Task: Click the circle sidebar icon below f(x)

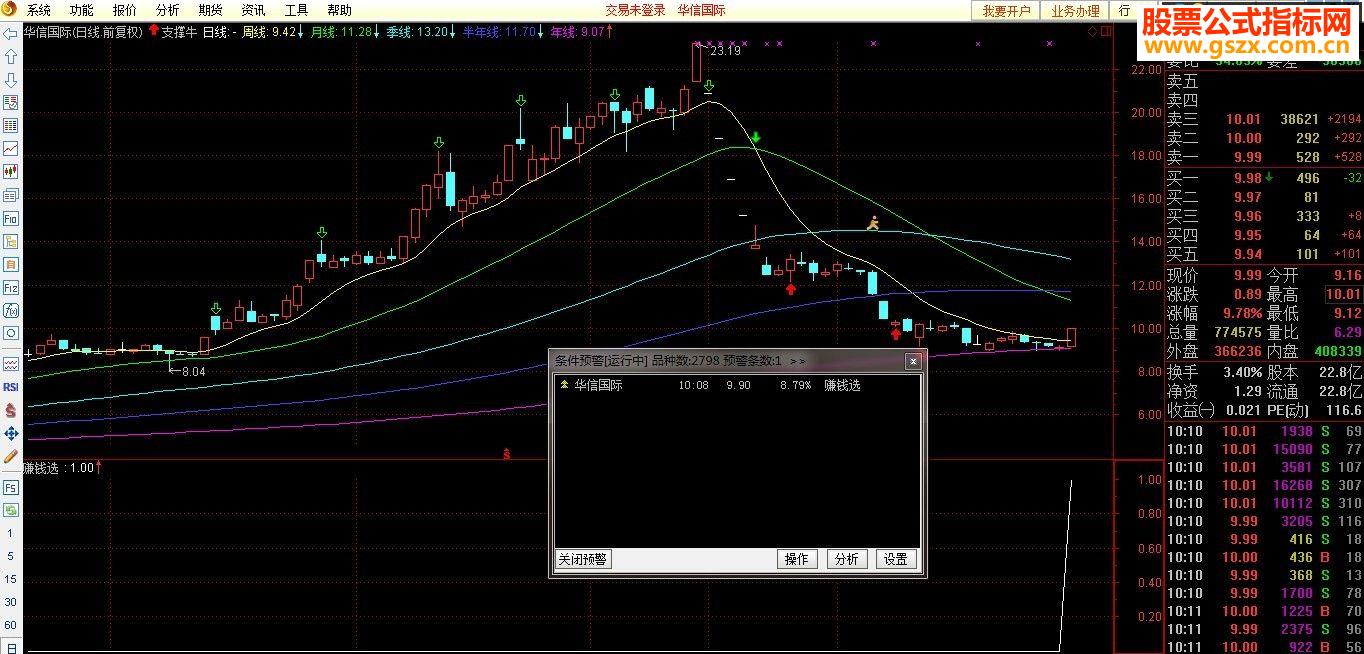Action: click(x=11, y=333)
